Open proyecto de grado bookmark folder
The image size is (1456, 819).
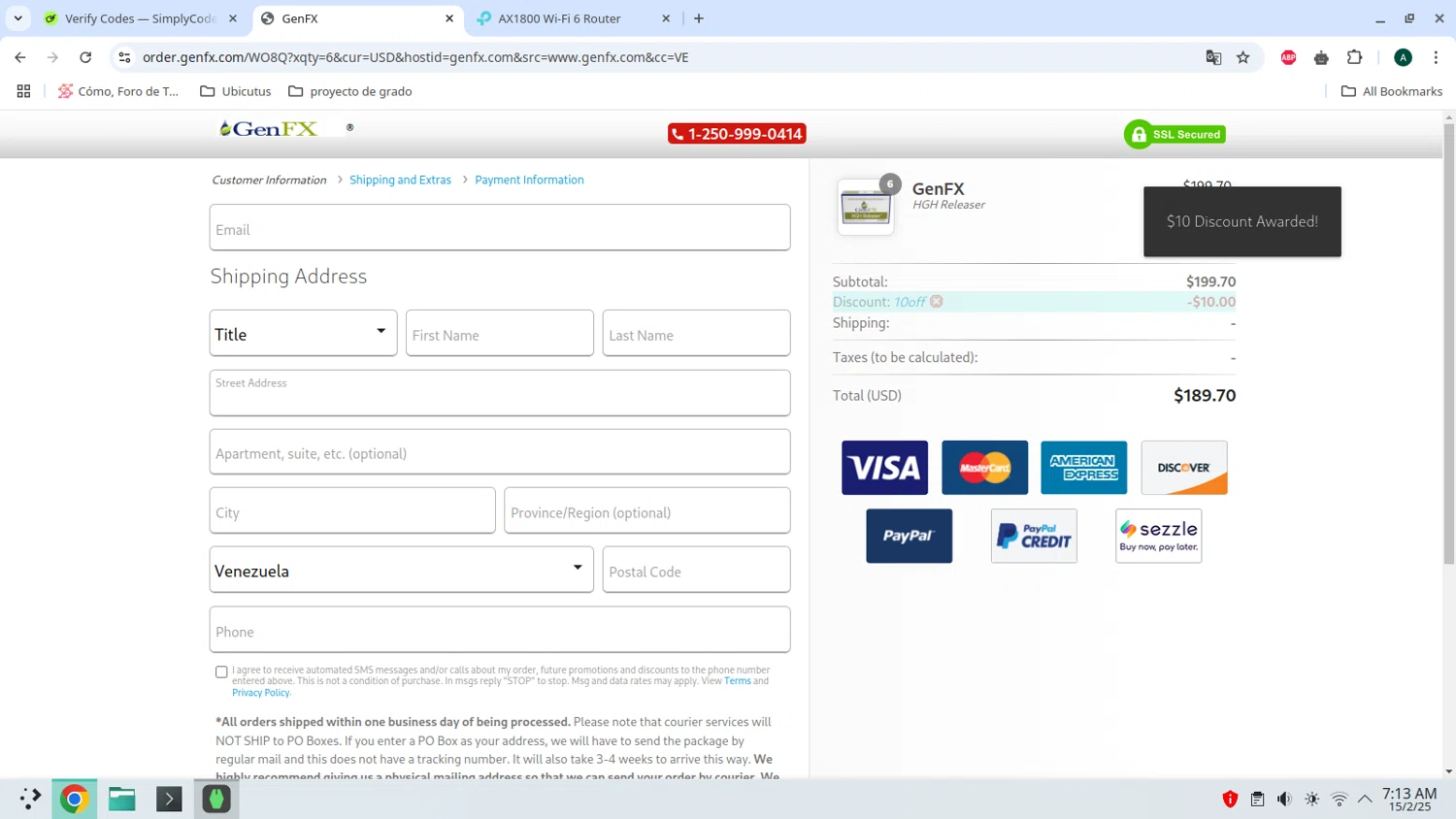click(x=350, y=91)
